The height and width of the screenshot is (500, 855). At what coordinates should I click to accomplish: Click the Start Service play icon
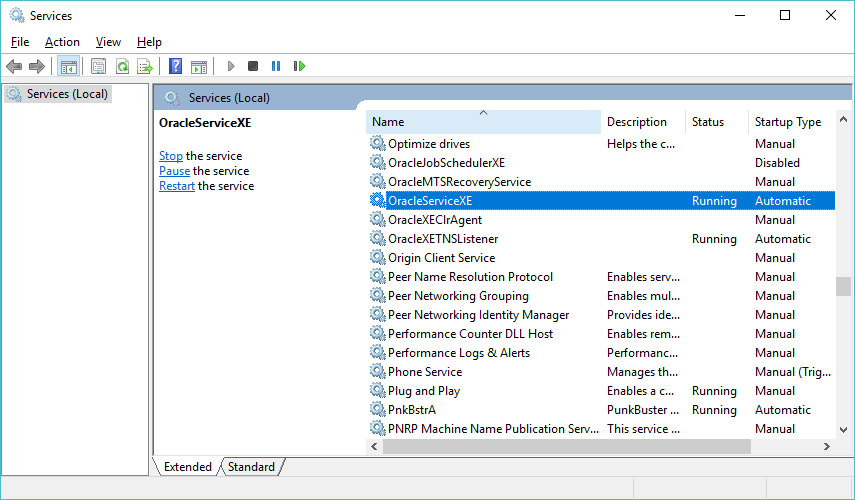231,67
